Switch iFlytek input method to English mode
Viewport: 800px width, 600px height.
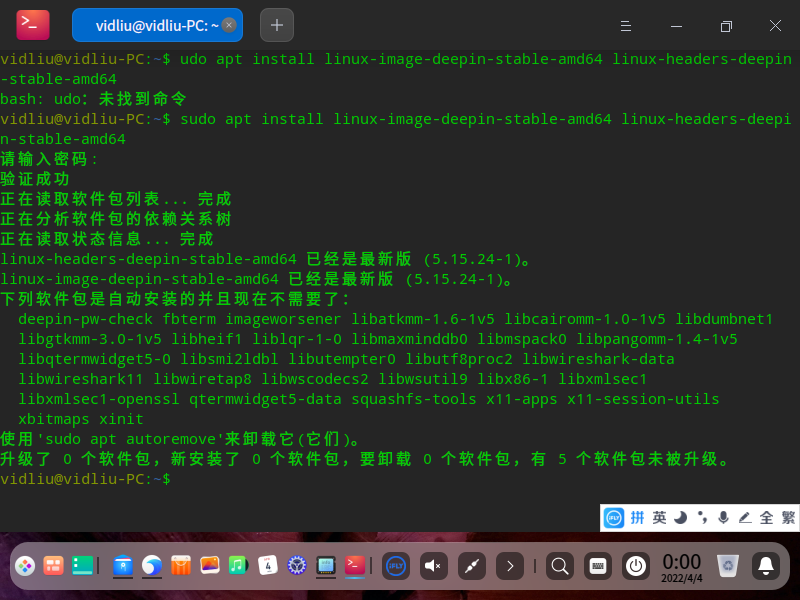(657, 518)
